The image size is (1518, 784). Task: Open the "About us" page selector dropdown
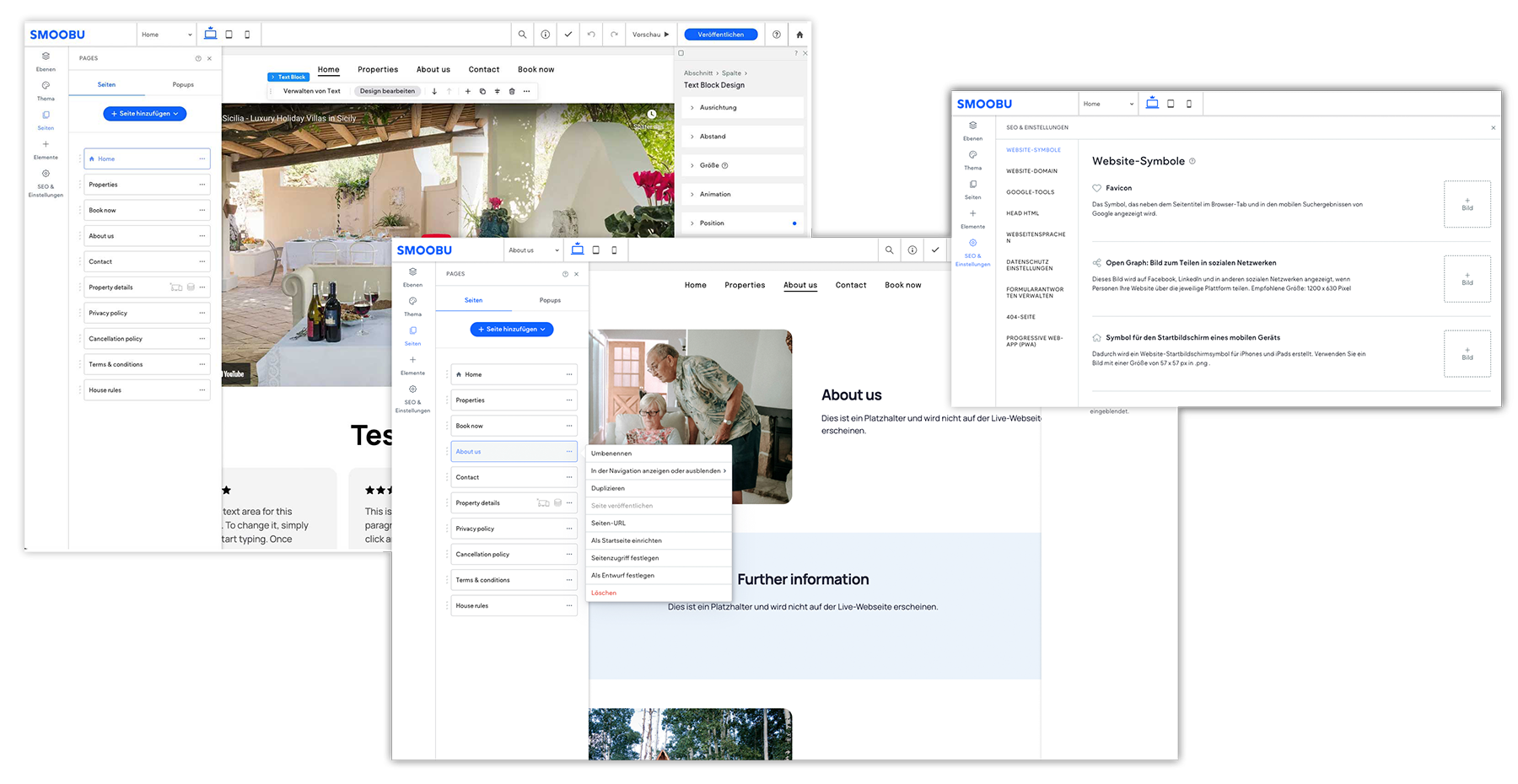click(x=533, y=250)
